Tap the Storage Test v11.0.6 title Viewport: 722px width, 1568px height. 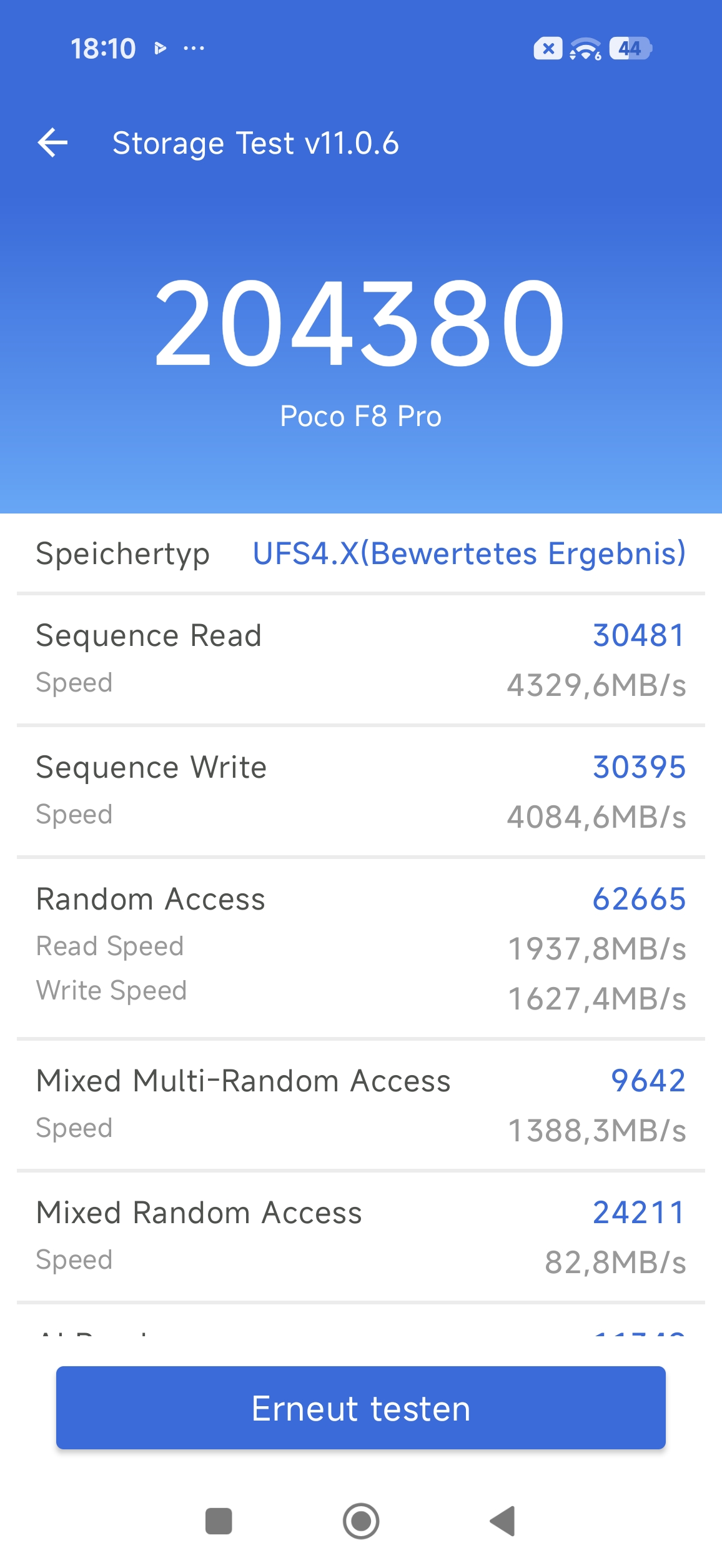tap(255, 143)
